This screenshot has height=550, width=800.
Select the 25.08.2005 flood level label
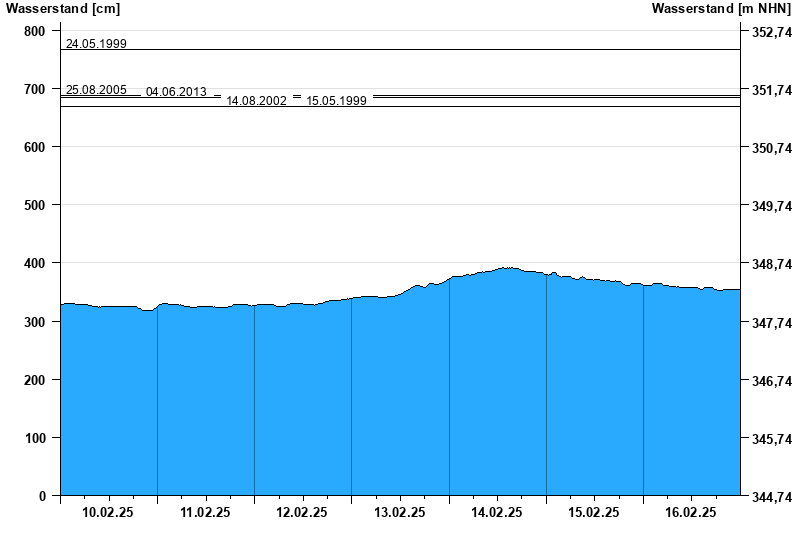pos(96,90)
